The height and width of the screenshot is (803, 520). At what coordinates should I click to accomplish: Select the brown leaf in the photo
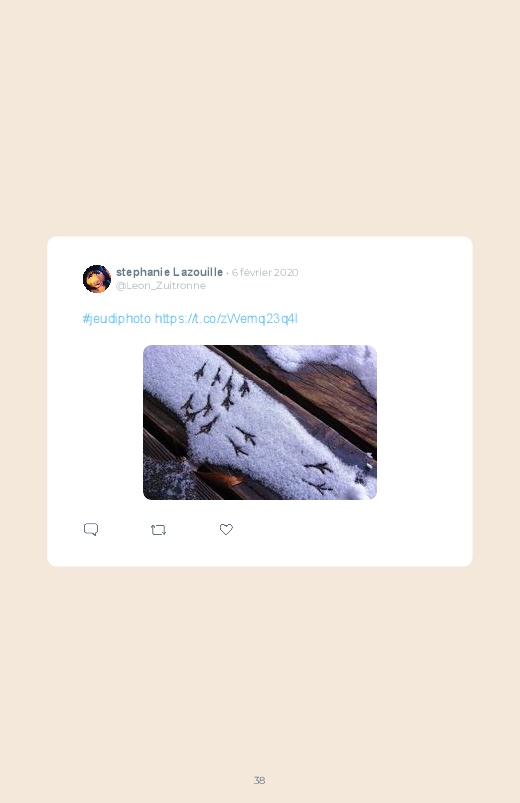[x=225, y=478]
